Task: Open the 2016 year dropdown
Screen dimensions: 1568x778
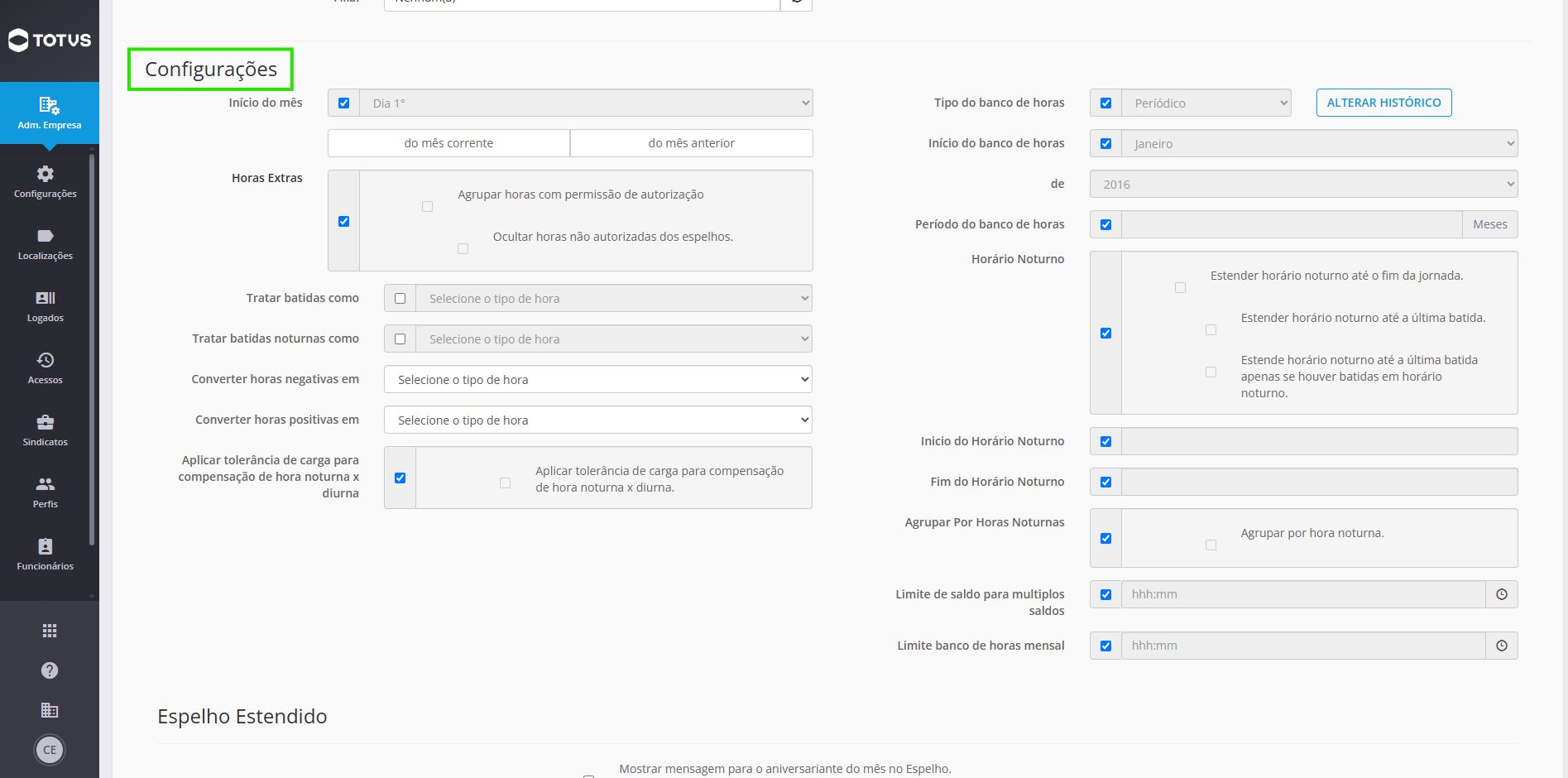Action: (x=1304, y=185)
